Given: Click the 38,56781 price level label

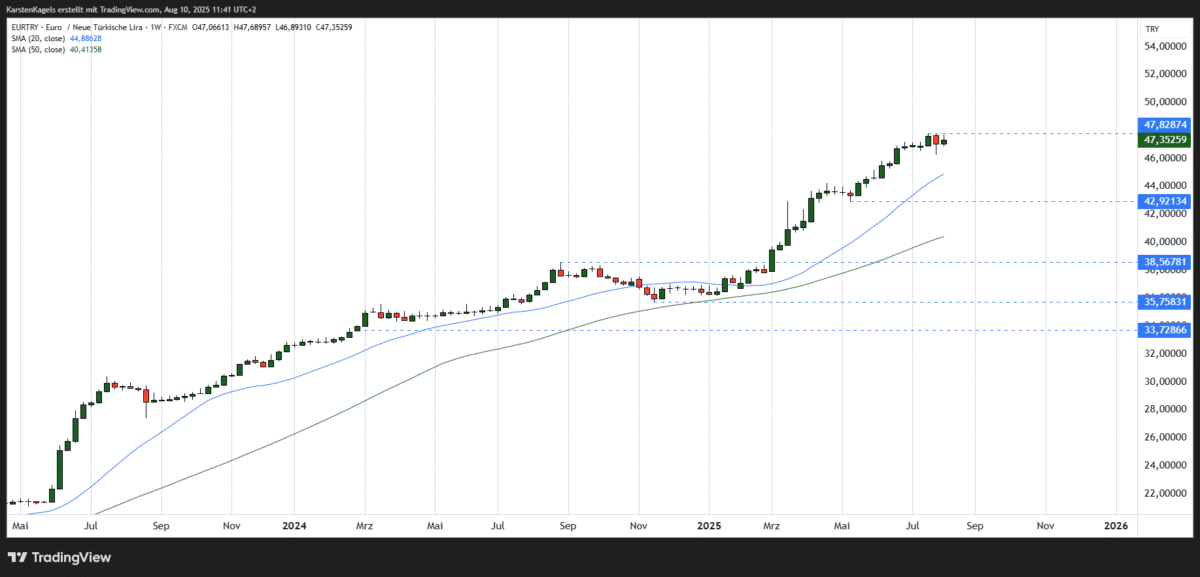Looking at the screenshot, I should pyautogui.click(x=1165, y=262).
